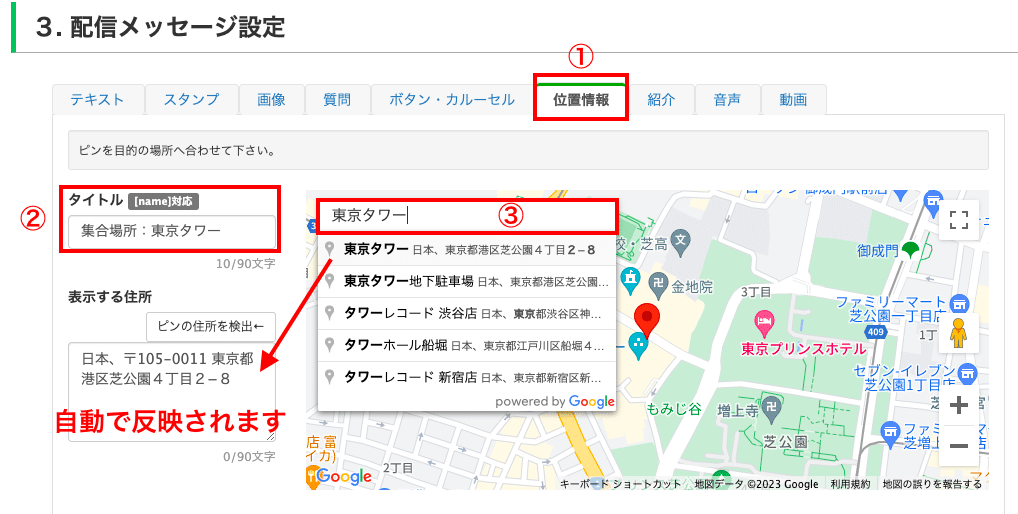
Task: Click the 御成門 station marker
Action: (912, 249)
